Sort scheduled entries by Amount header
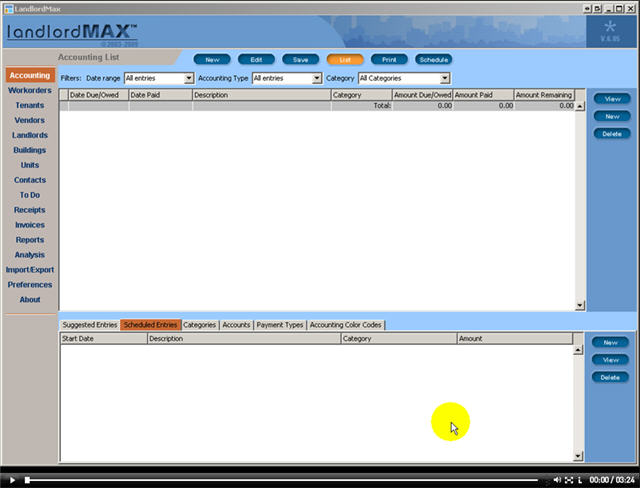640x488 pixels. point(515,339)
